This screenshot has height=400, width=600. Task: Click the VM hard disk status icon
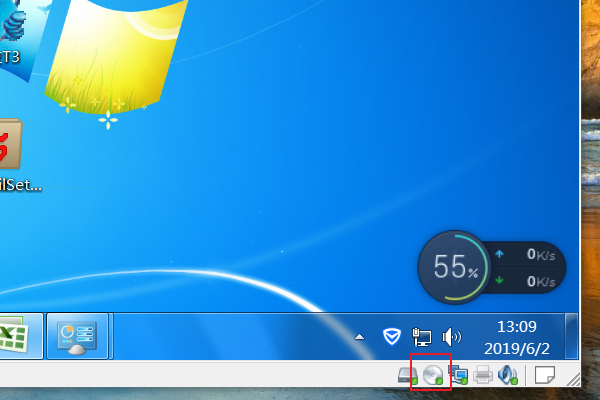(408, 375)
